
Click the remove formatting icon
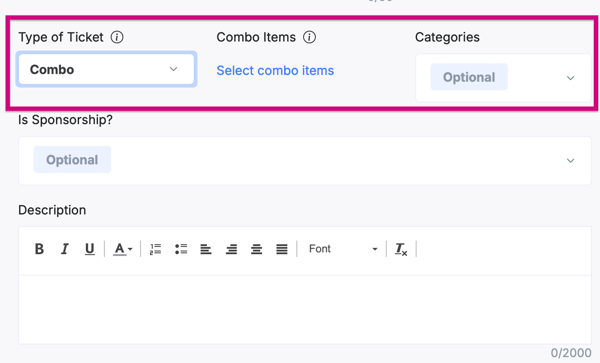click(x=401, y=249)
